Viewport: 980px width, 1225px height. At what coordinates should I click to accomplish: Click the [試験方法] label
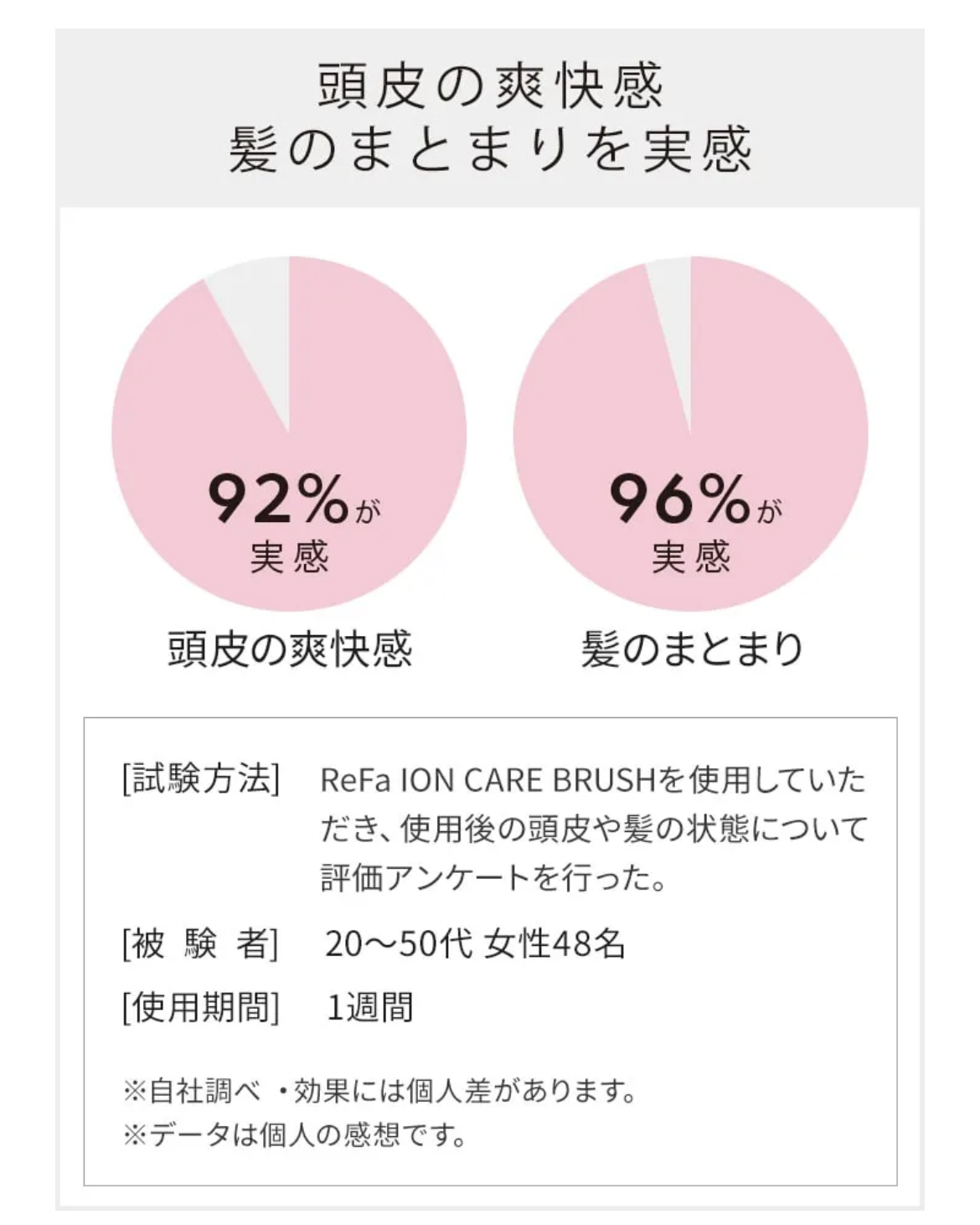(x=200, y=780)
